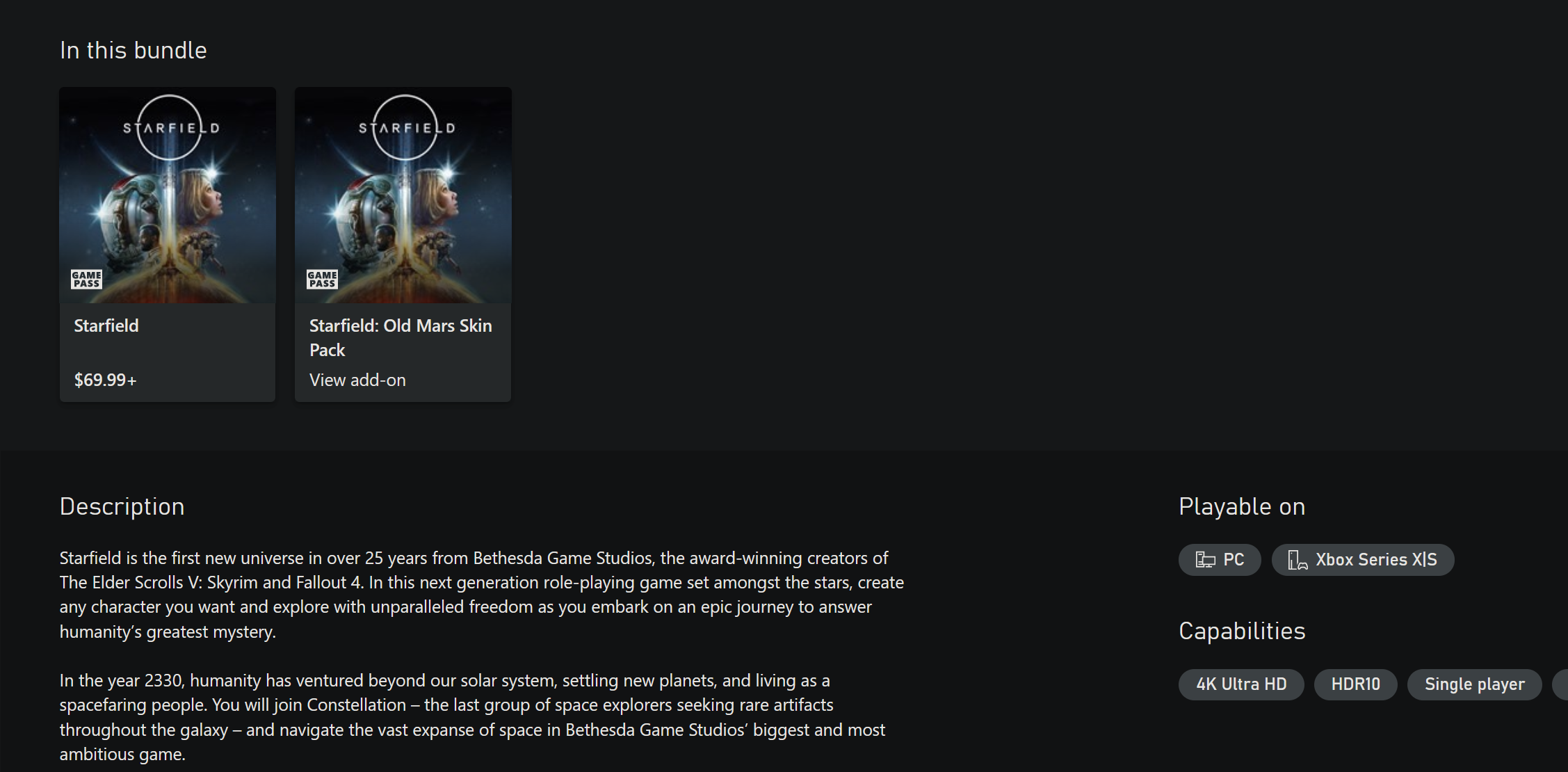Open Starfield: Old Mars Skin Pack title
Image resolution: width=1568 pixels, height=772 pixels.
(x=401, y=338)
